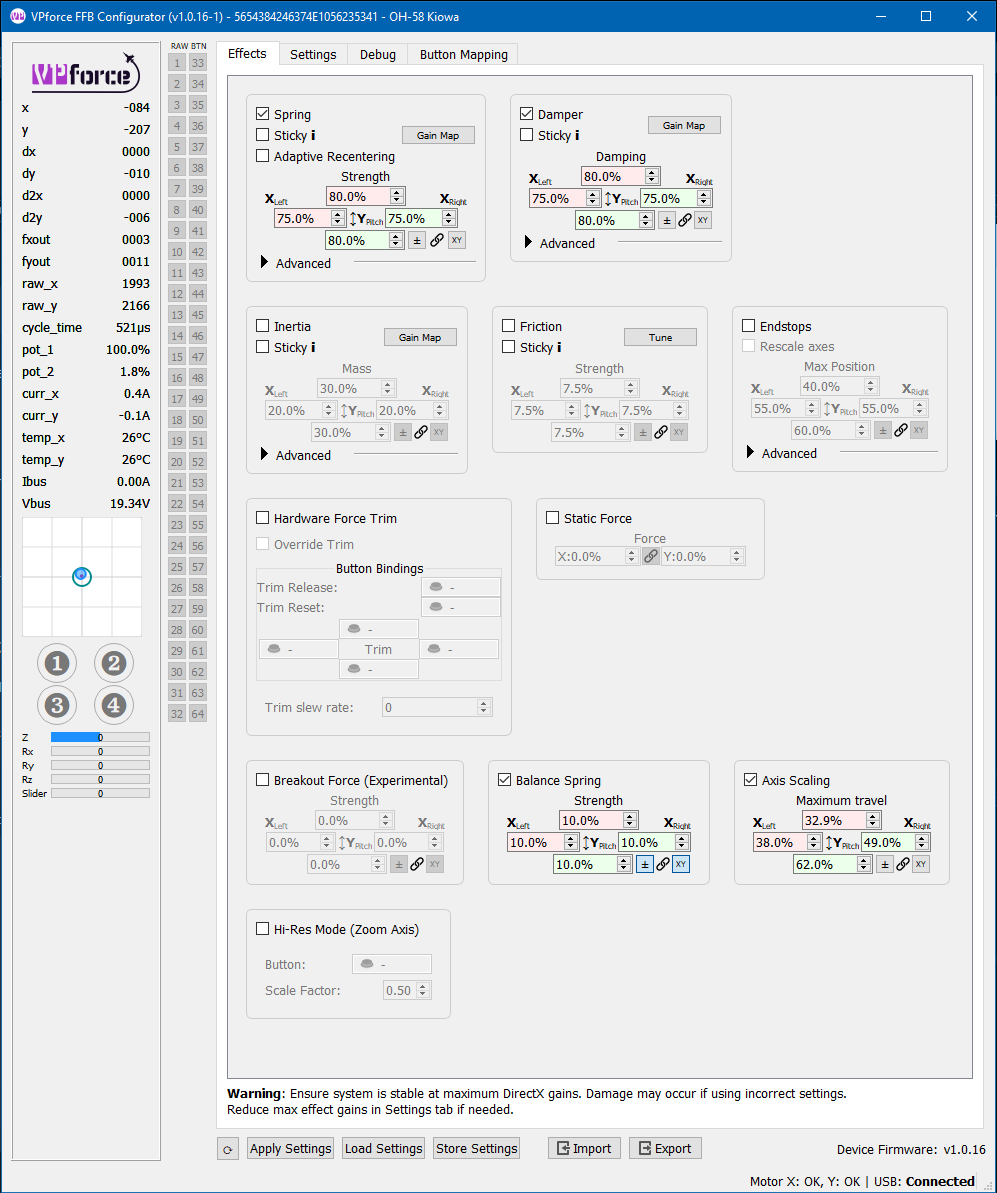Click the Axis Scaling plus-minus icon
Screen dimensions: 997x1193
point(884,864)
